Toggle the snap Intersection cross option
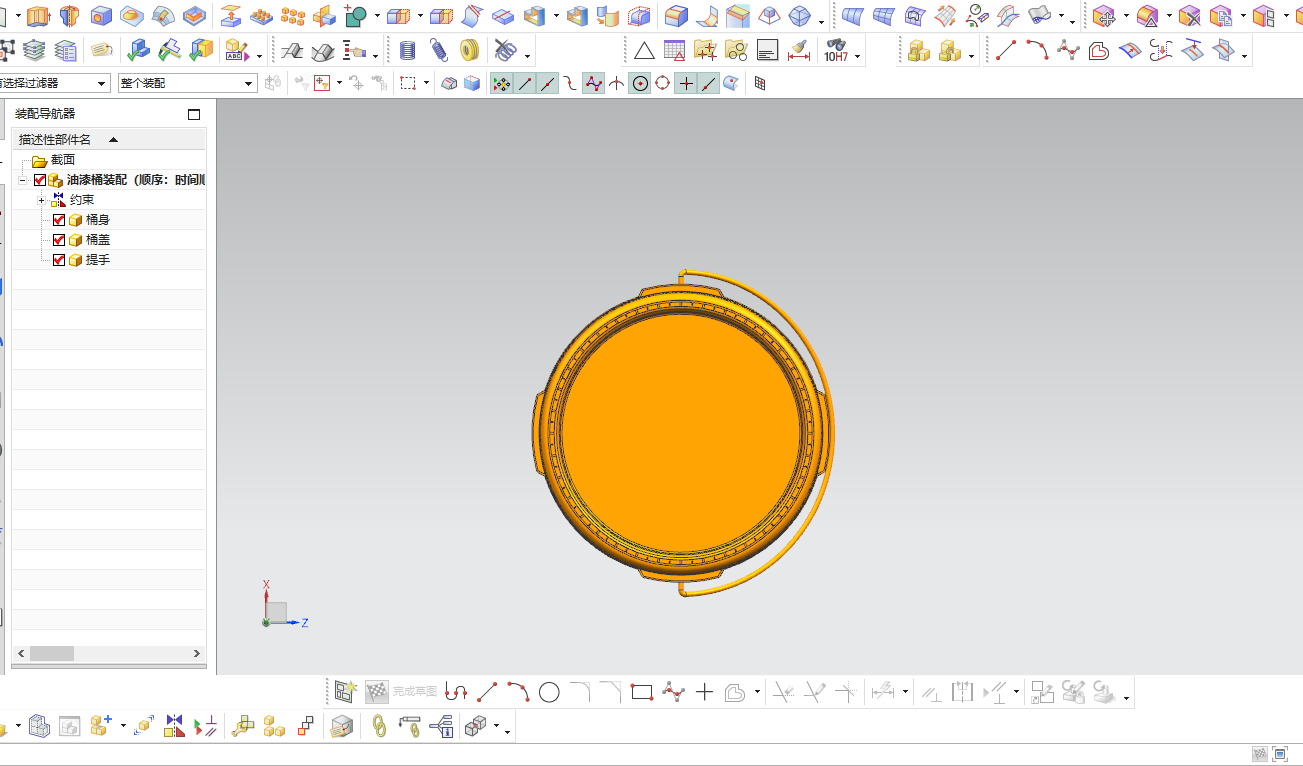1303x766 pixels. (617, 84)
